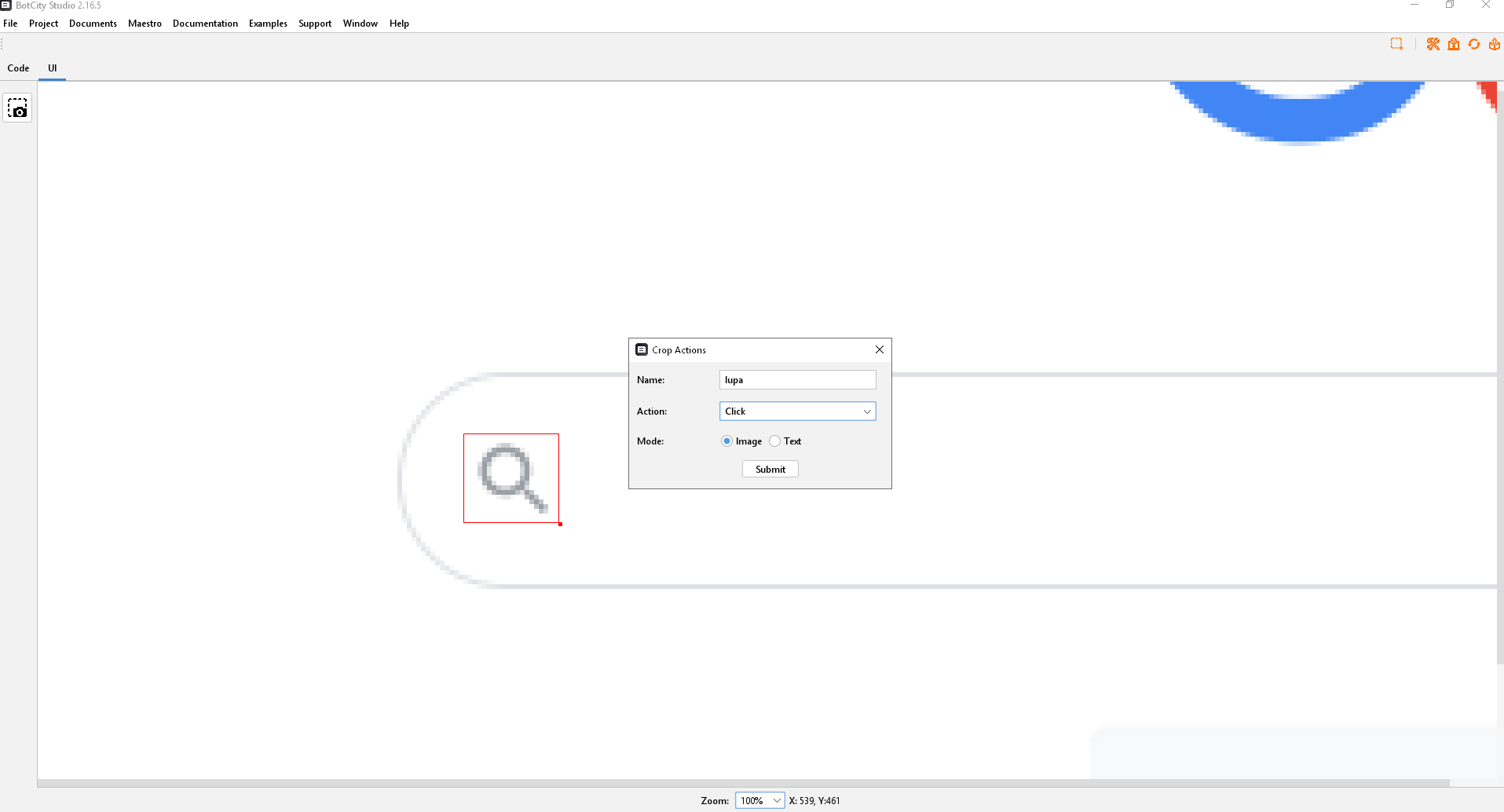Open the Help menu

click(x=399, y=24)
